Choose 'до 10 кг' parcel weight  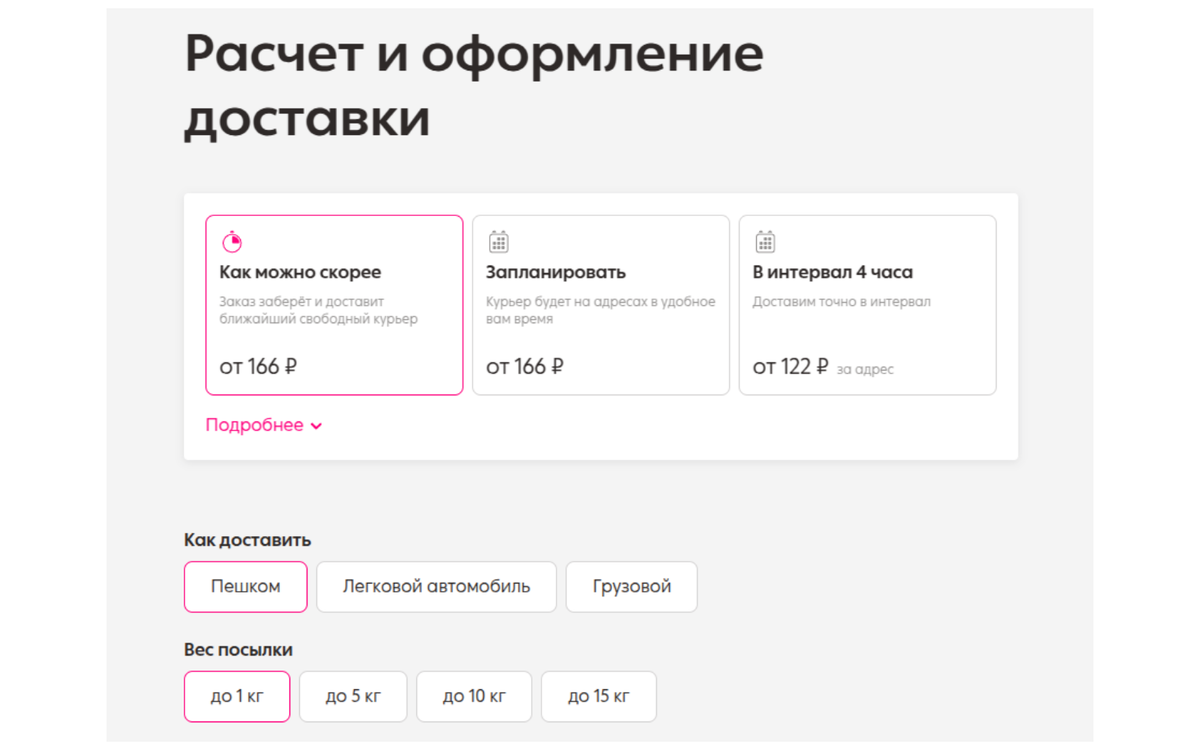tap(474, 696)
